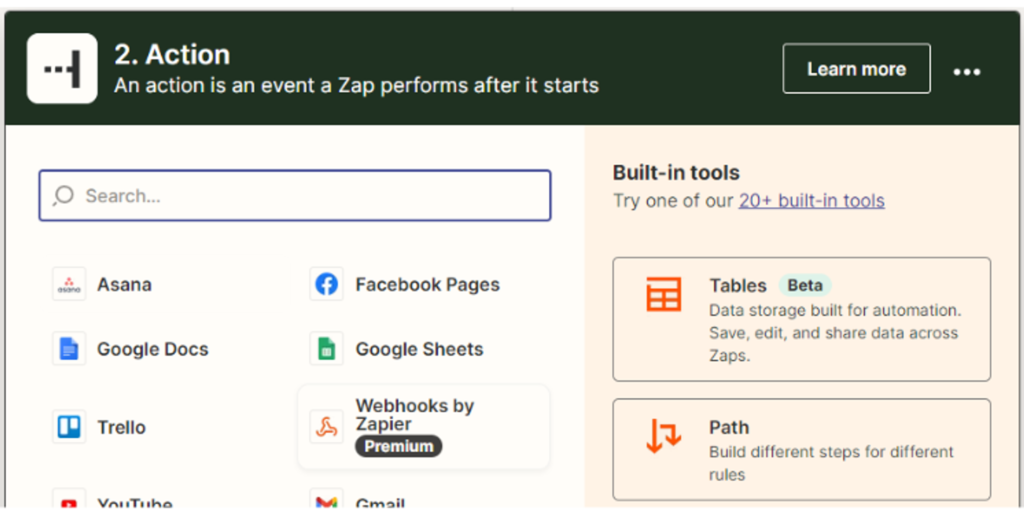Click the 2. Action step title
The image size is (1024, 516).
tap(172, 55)
